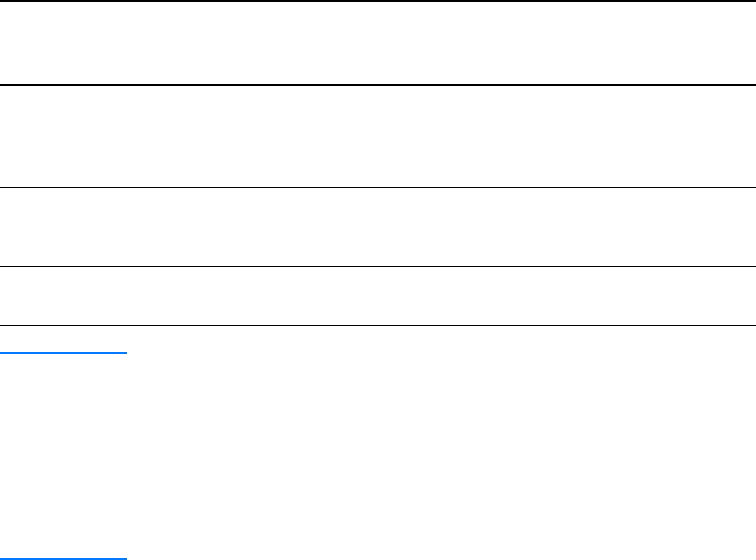Click inside the second table row
This screenshot has width=756, height=560.
click(378, 136)
